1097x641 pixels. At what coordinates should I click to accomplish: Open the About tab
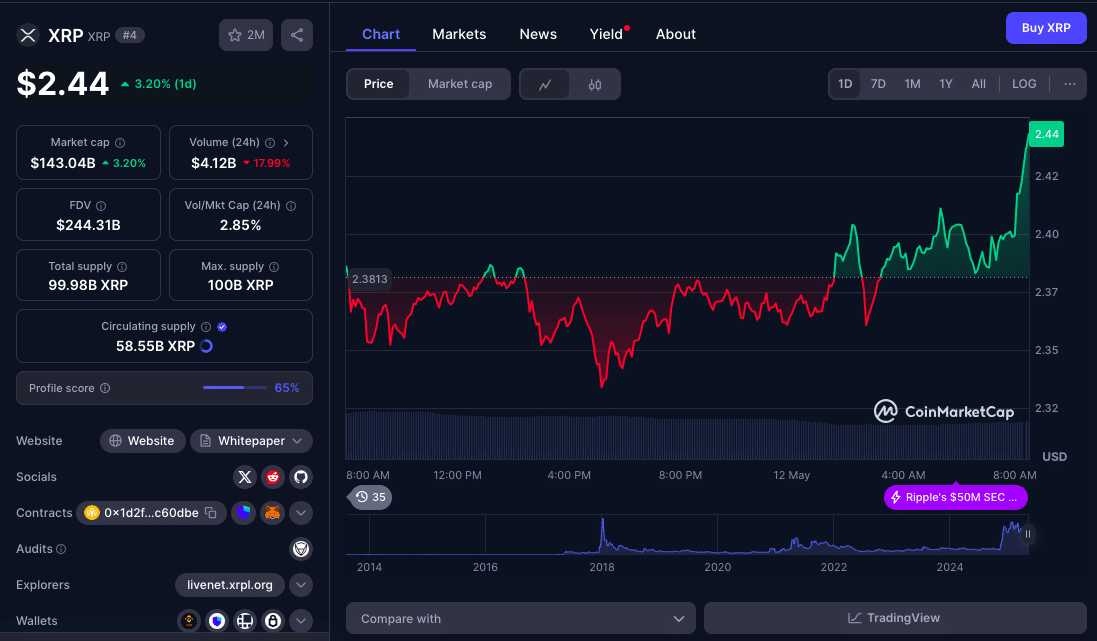coord(675,34)
